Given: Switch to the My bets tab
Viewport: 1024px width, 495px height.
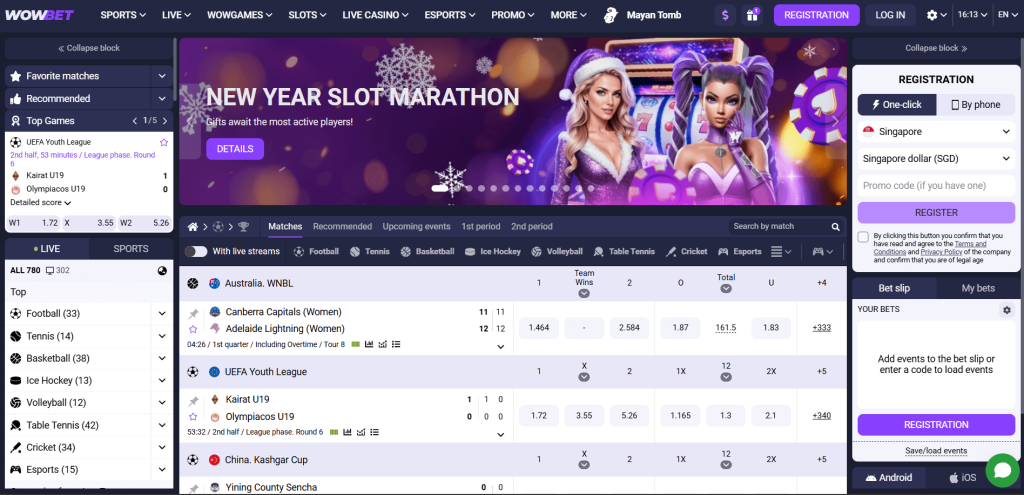Looking at the screenshot, I should (x=977, y=288).
